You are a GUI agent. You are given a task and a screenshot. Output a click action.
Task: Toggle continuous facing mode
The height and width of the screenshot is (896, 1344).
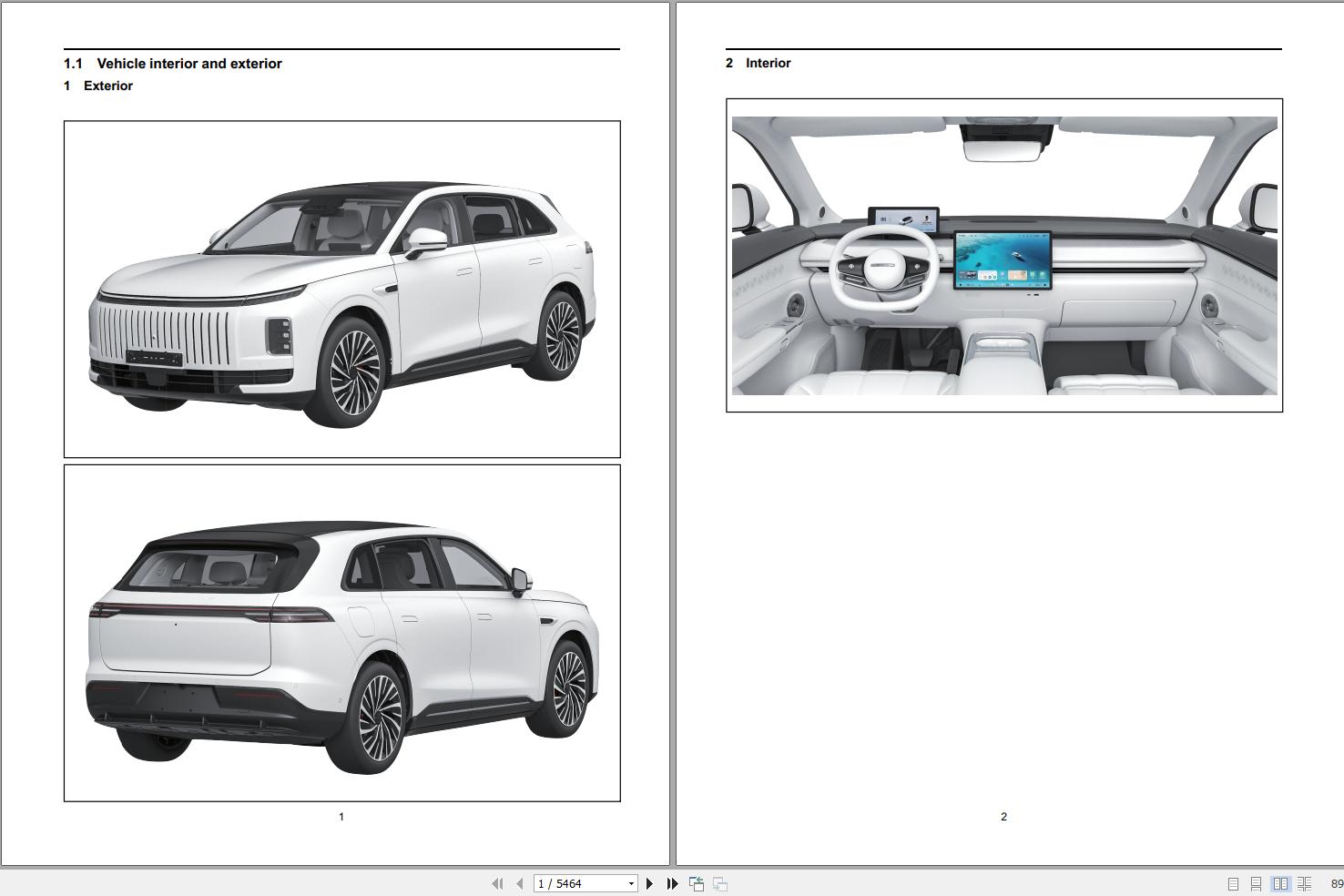point(1304,883)
